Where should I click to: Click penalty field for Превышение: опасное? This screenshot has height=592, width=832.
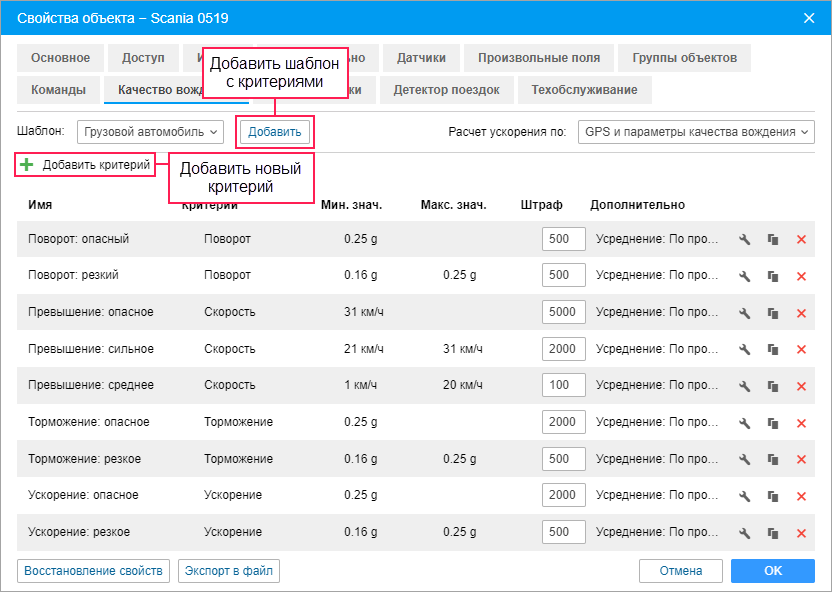[561, 312]
